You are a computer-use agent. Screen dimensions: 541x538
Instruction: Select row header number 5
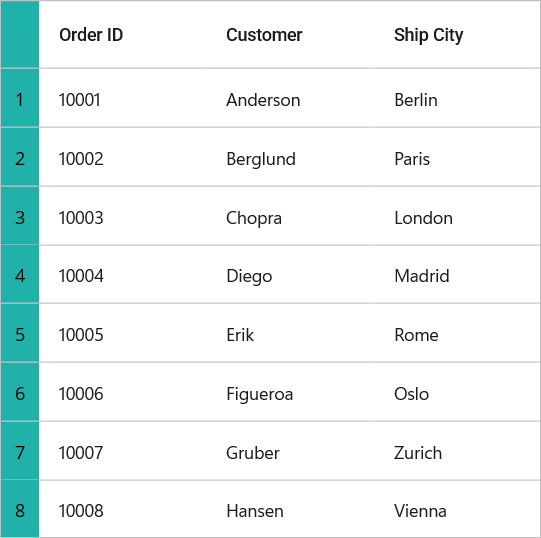tap(20, 333)
